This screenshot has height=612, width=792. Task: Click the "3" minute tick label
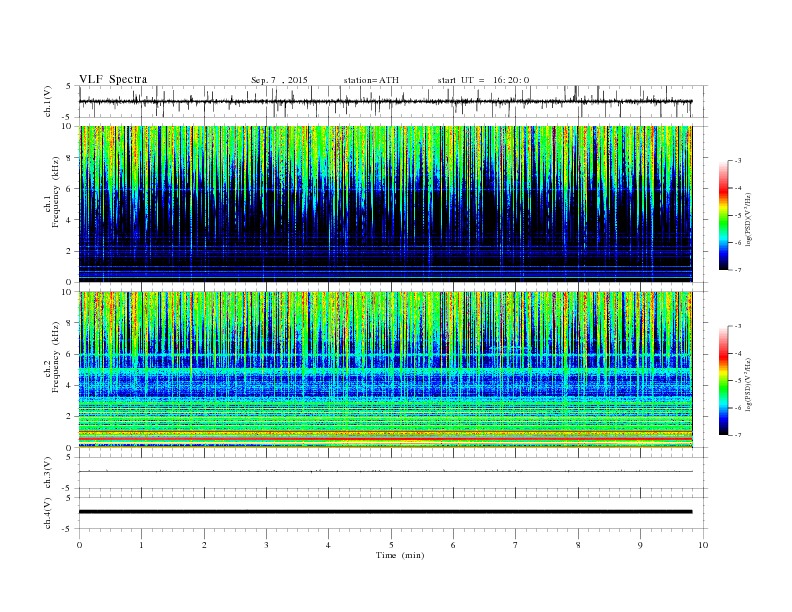pyautogui.click(x=266, y=545)
